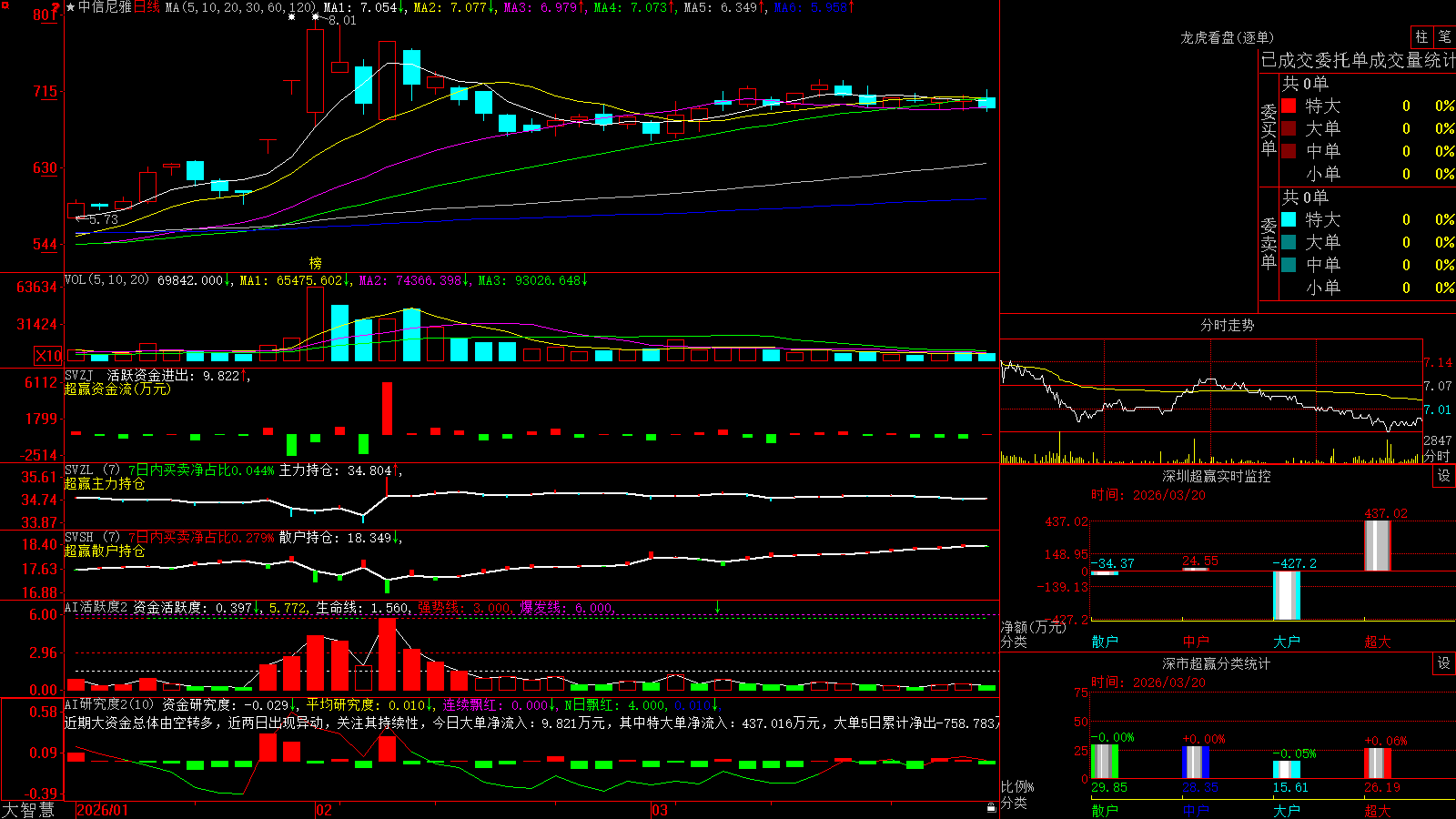
Task: Click the 超赢主力持仓 label
Action: [105, 483]
